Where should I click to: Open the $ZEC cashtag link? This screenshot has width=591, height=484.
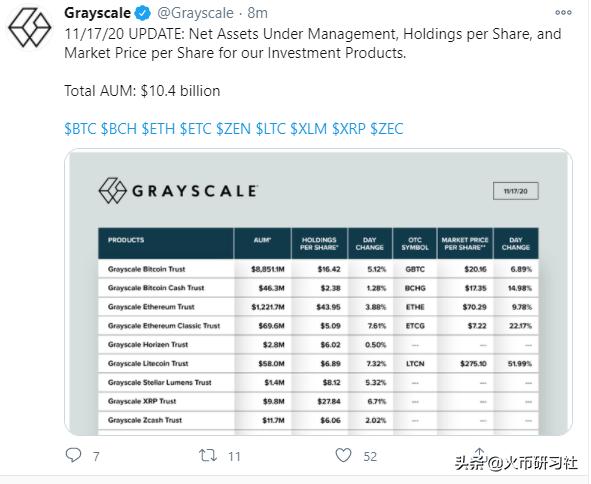[387, 129]
